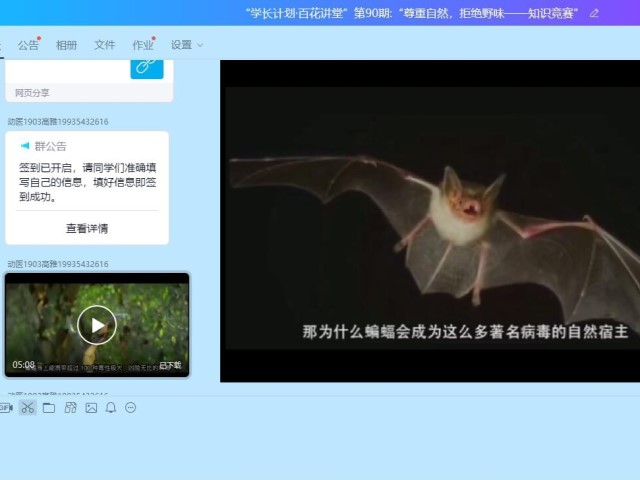Click the group announcement text body

pos(87,182)
